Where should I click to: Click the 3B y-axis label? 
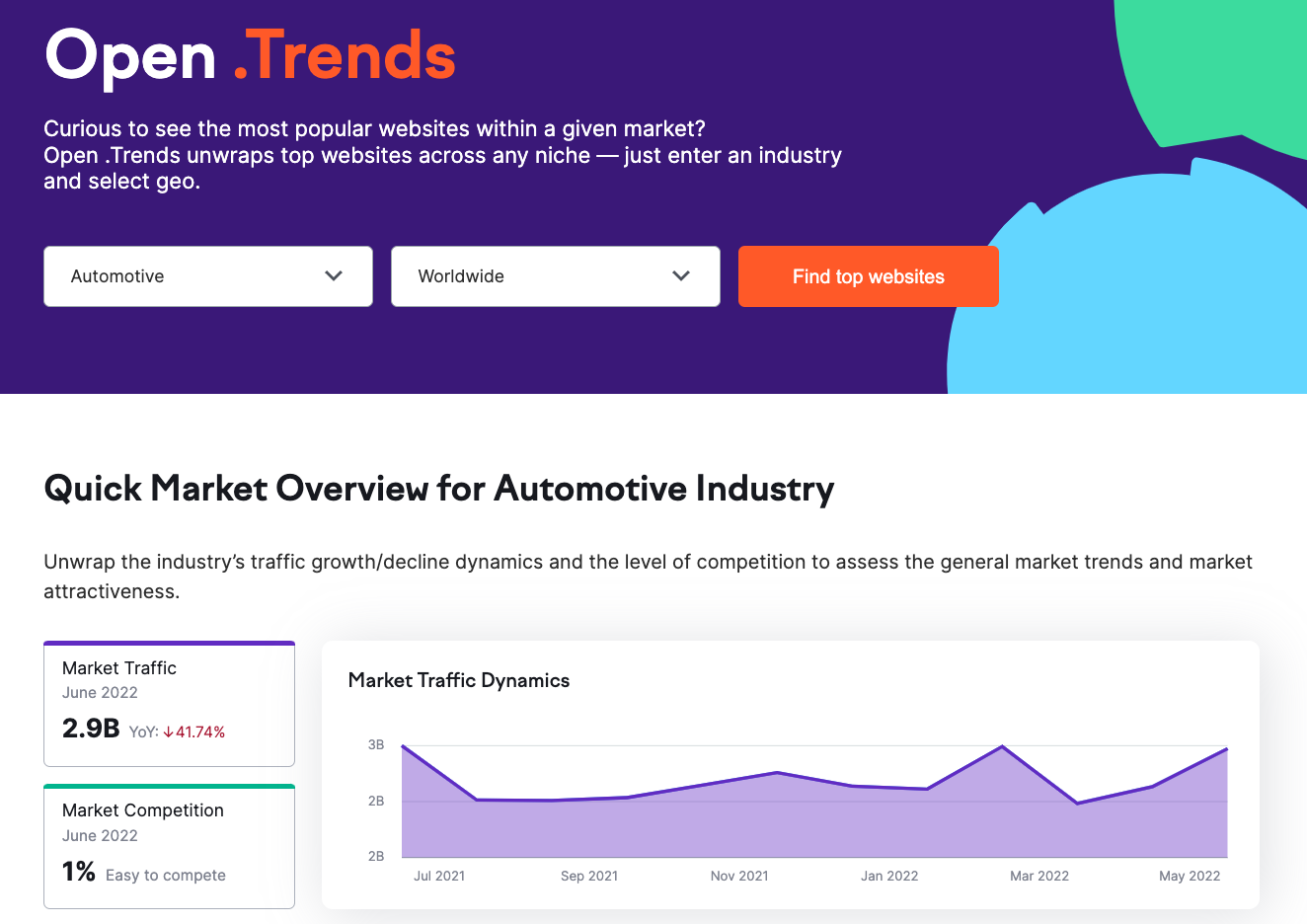point(376,745)
